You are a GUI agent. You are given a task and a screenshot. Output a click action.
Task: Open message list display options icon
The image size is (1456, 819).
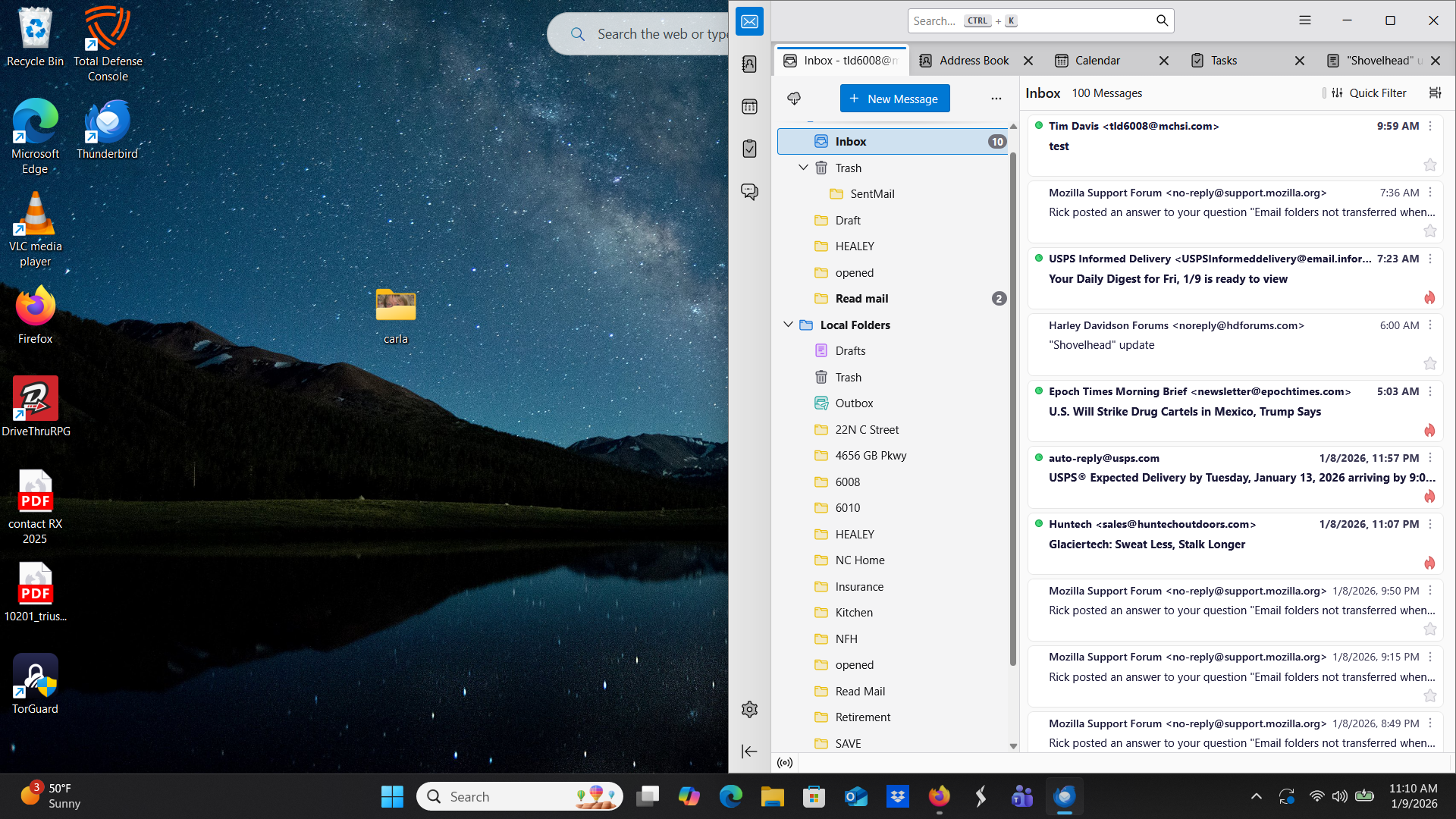tap(1435, 93)
